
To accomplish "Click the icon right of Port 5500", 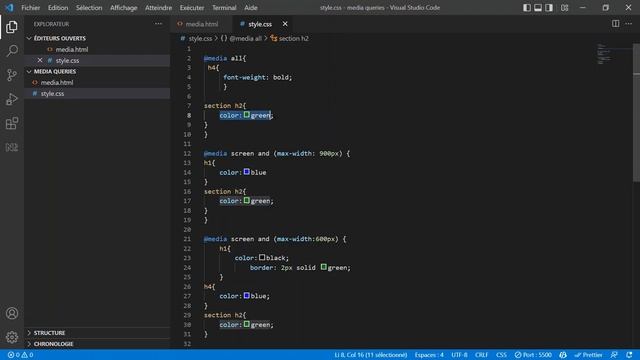I will pyautogui.click(x=563, y=355).
